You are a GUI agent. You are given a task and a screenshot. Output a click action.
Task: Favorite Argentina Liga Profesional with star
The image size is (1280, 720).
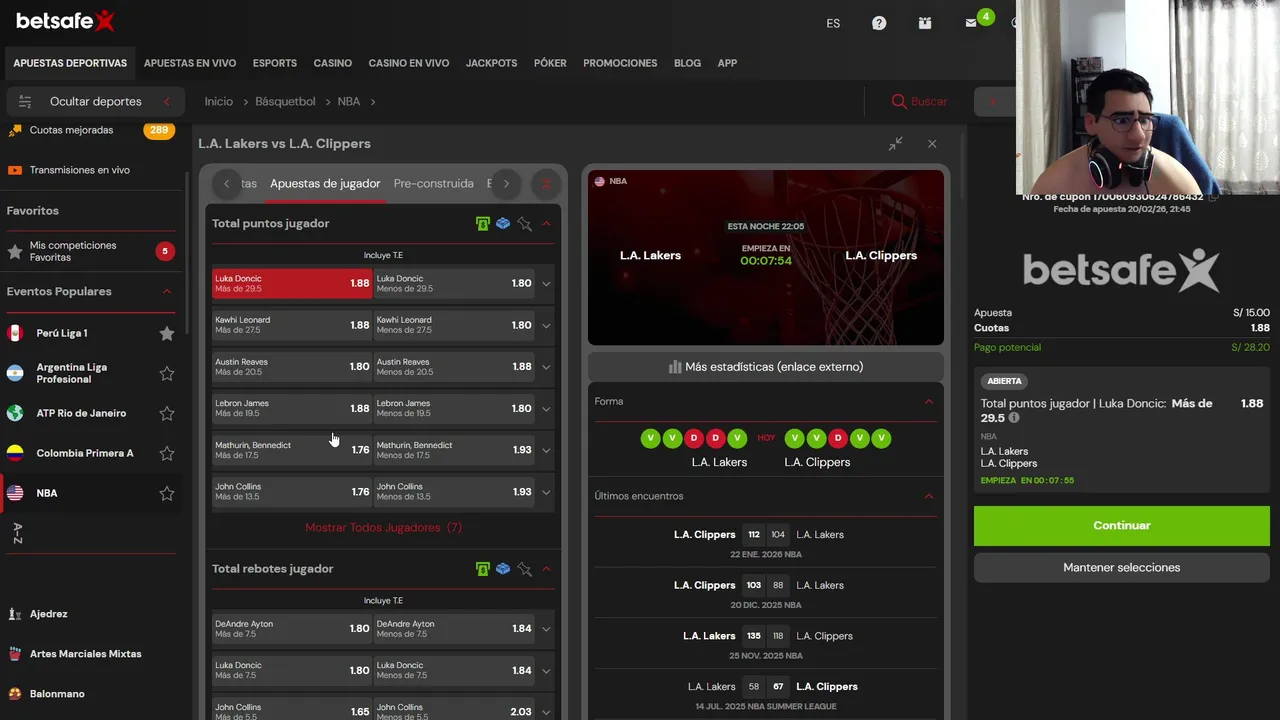167,373
